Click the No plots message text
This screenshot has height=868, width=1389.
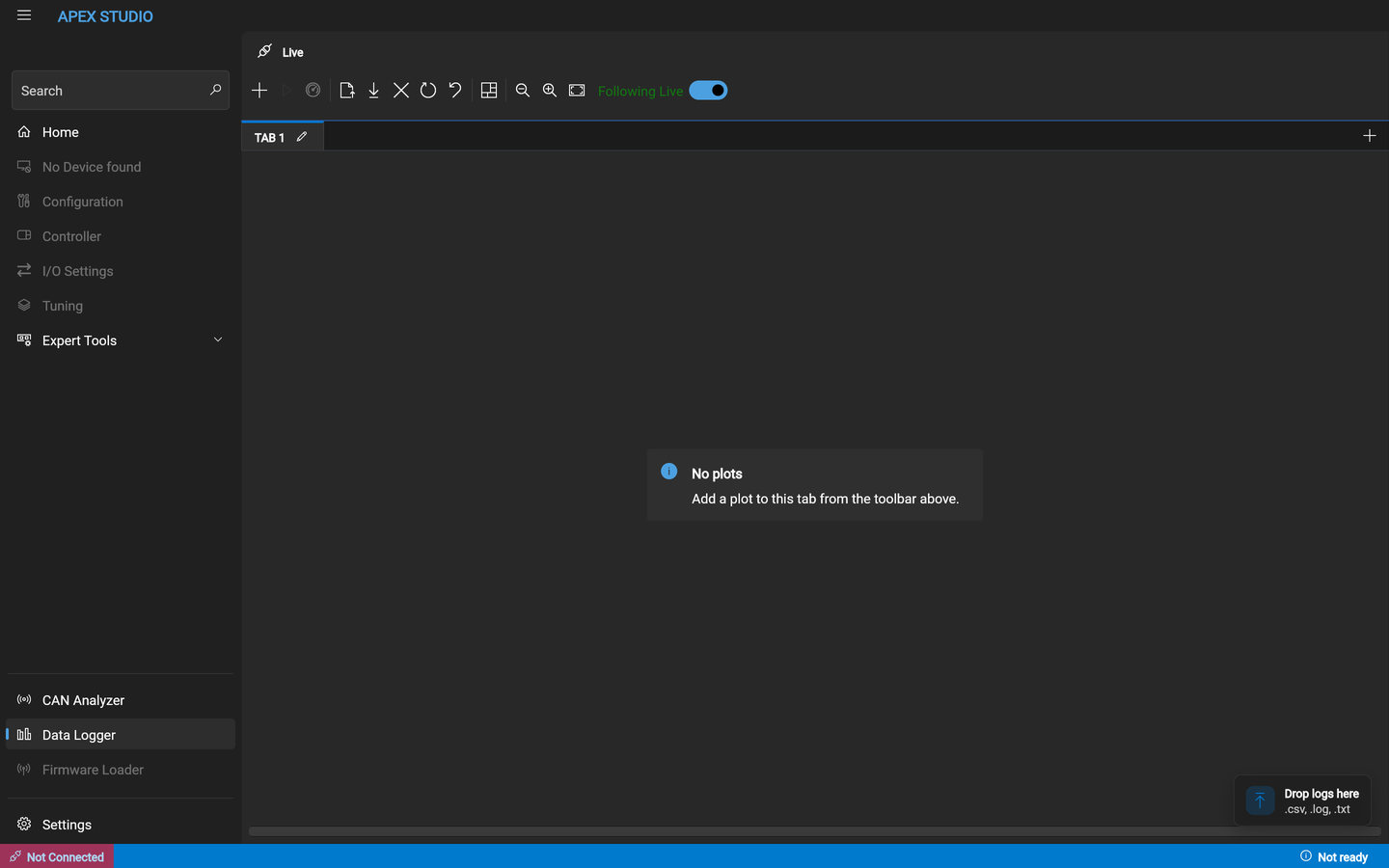(x=826, y=499)
